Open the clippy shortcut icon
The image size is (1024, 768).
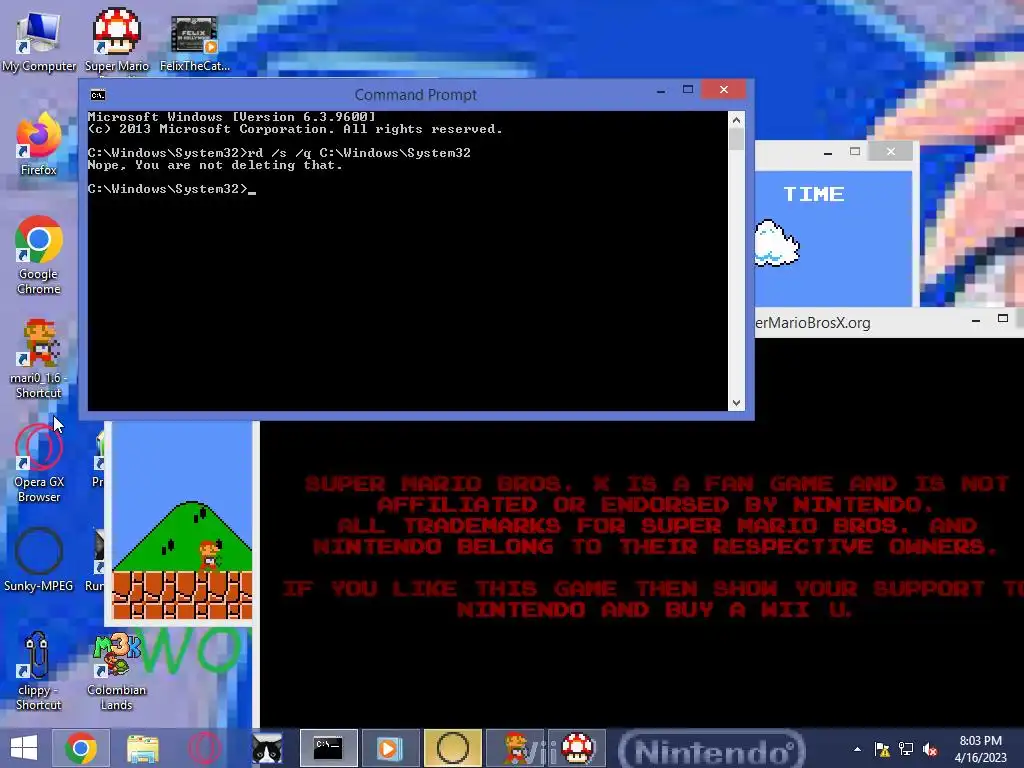(x=39, y=671)
